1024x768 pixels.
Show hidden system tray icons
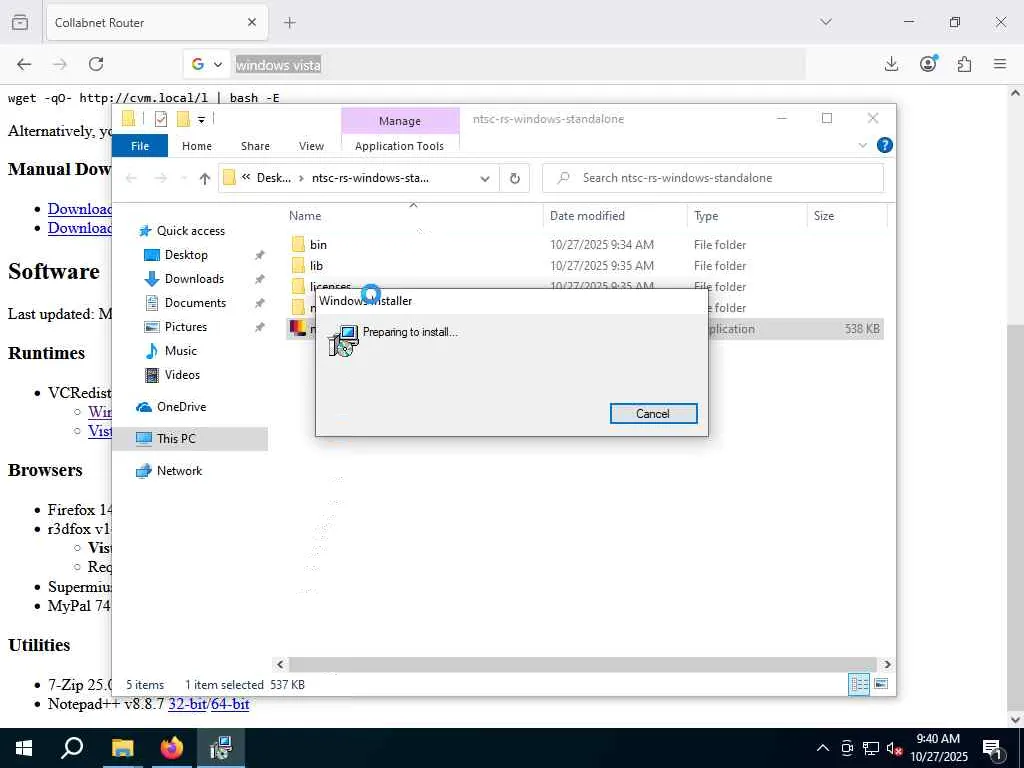pos(823,748)
